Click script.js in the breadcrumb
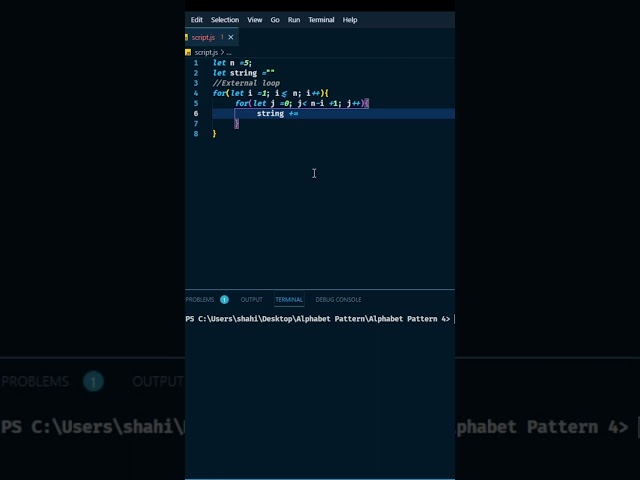The height and width of the screenshot is (480, 640). (x=206, y=52)
